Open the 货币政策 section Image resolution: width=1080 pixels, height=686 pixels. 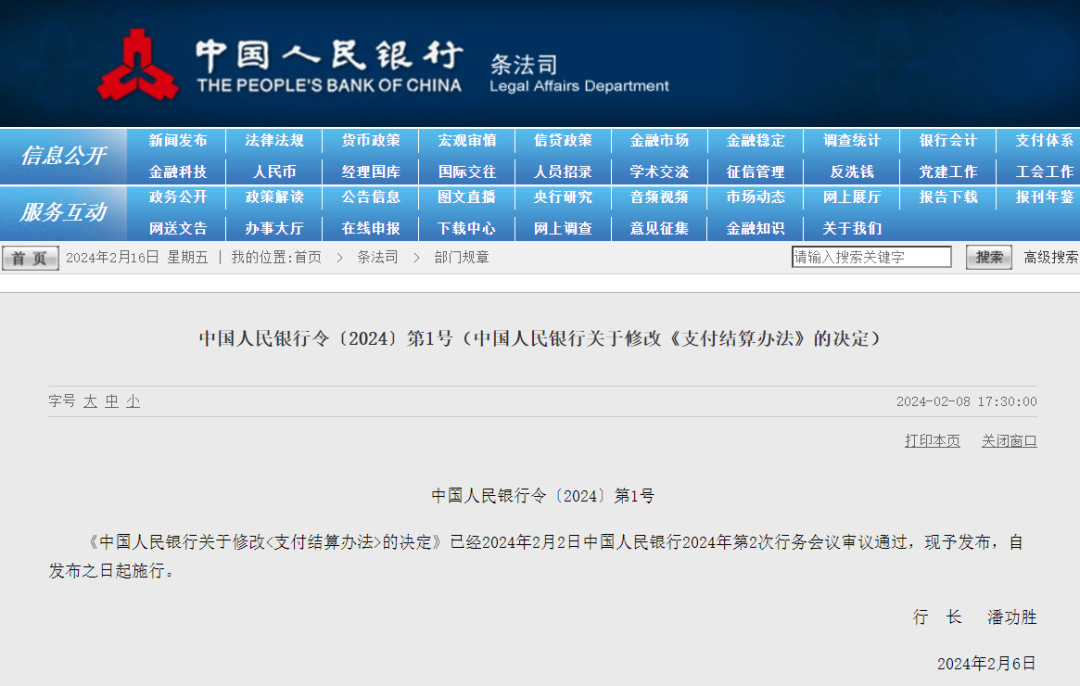click(x=369, y=141)
